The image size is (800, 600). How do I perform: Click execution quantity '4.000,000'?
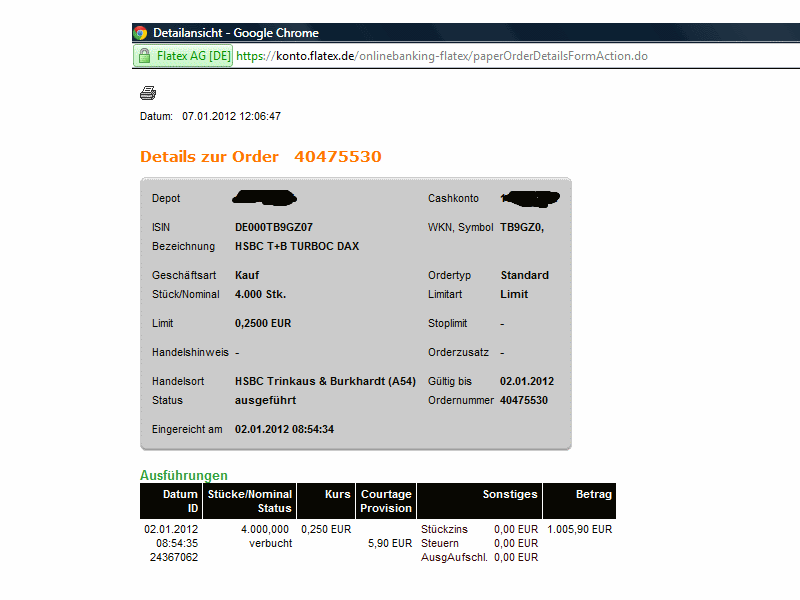(x=265, y=529)
